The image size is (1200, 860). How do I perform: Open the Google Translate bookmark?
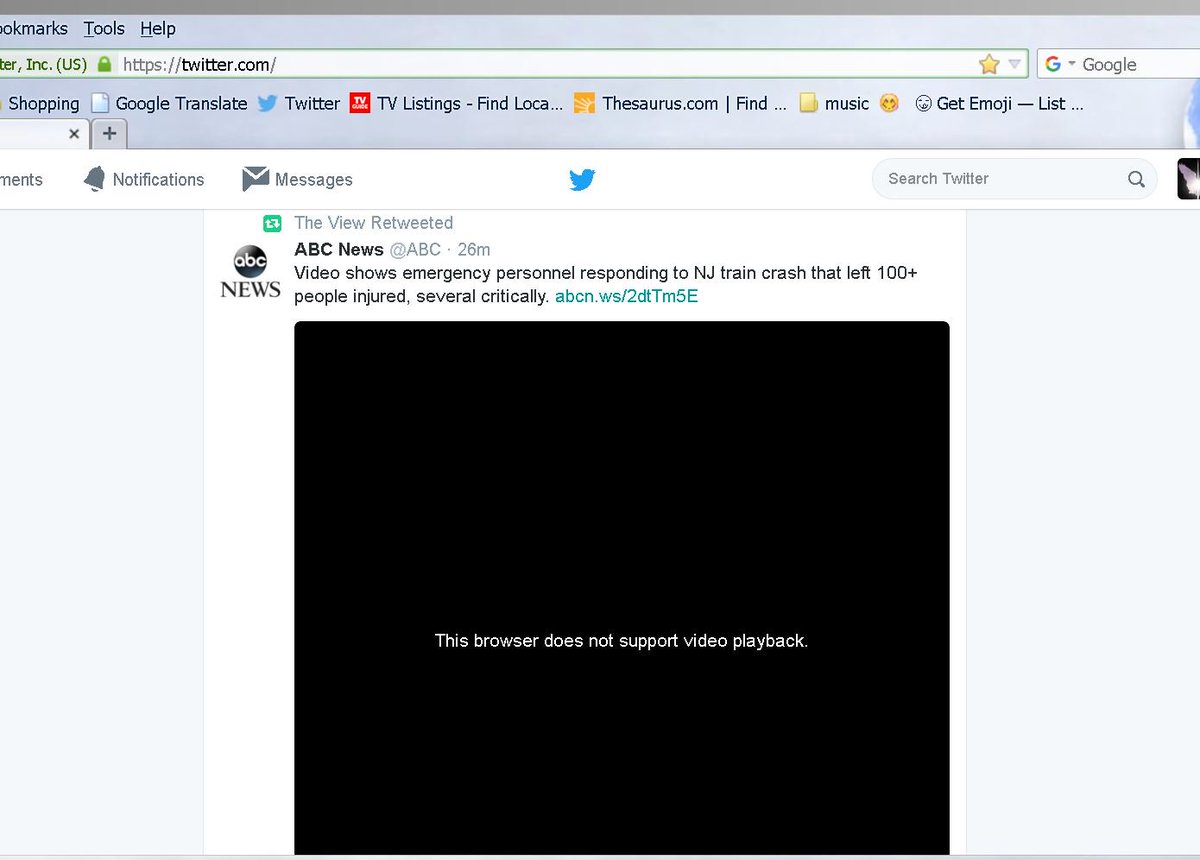coord(169,103)
